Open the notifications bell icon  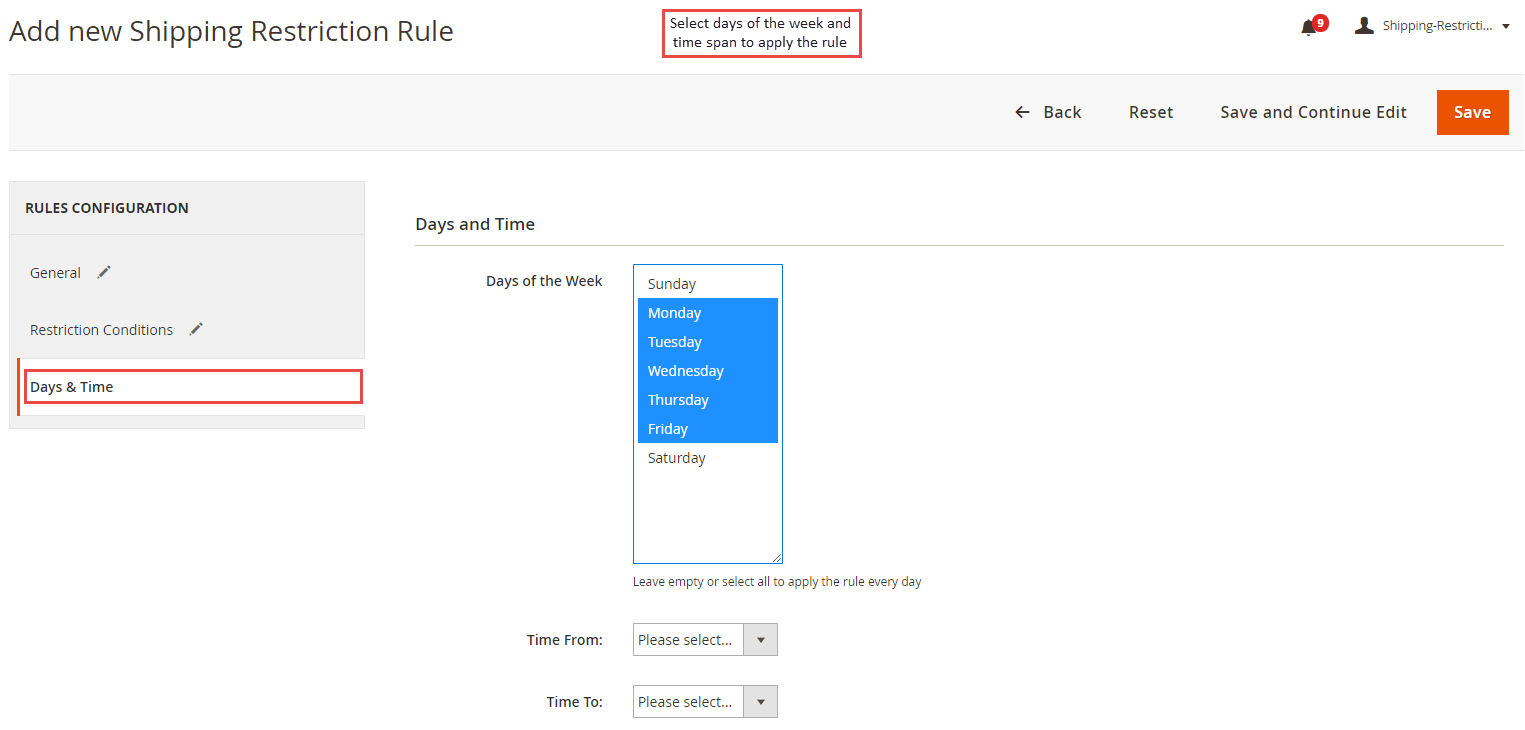pyautogui.click(x=1308, y=28)
